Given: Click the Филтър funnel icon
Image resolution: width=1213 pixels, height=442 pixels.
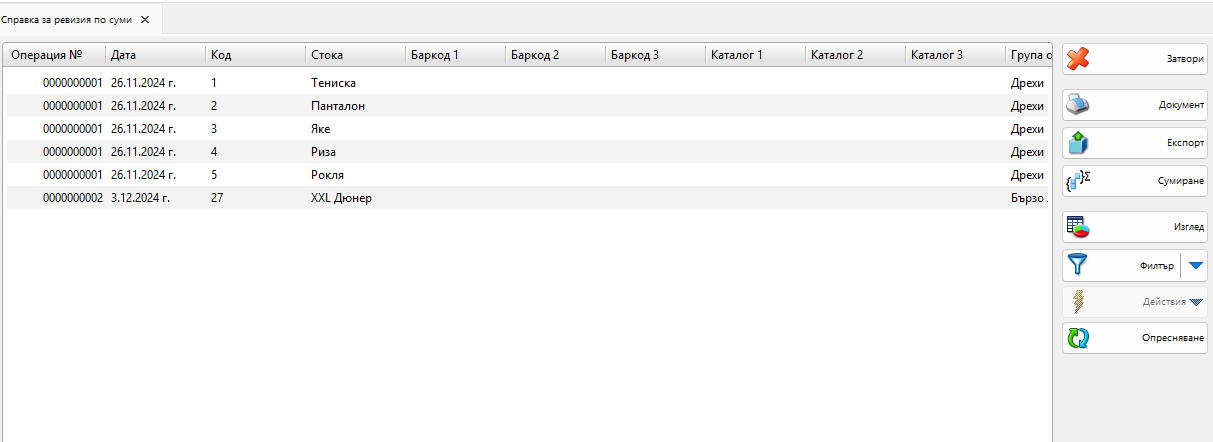Looking at the screenshot, I should click(1078, 265).
